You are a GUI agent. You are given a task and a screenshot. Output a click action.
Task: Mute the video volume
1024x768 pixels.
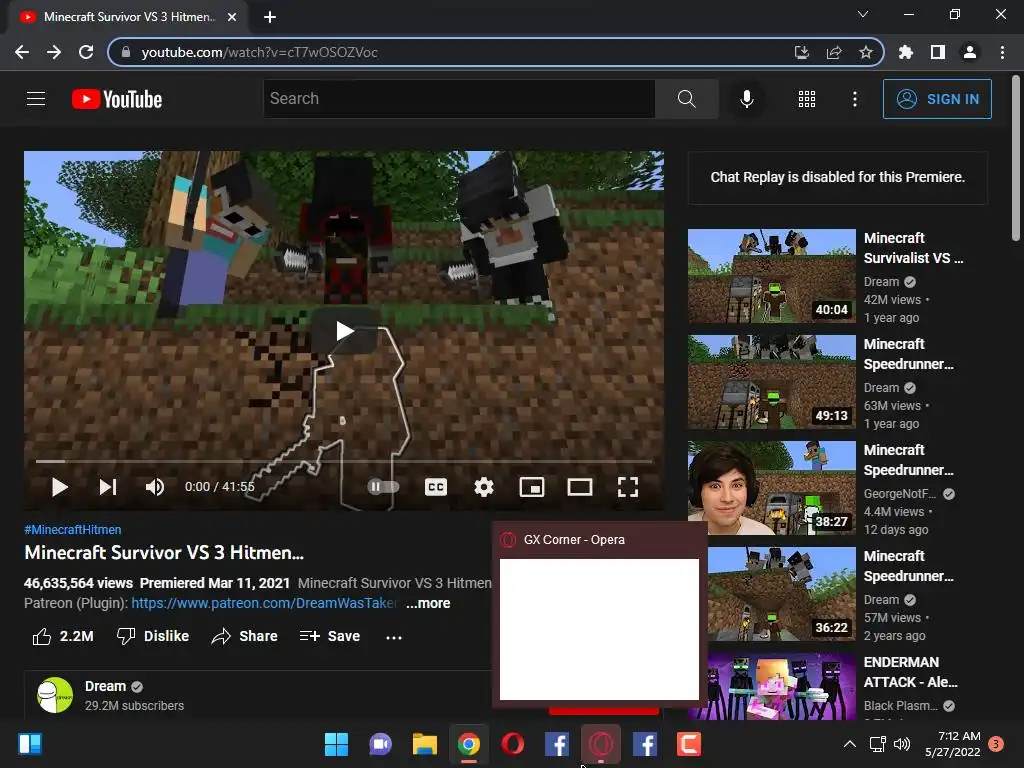tap(155, 487)
